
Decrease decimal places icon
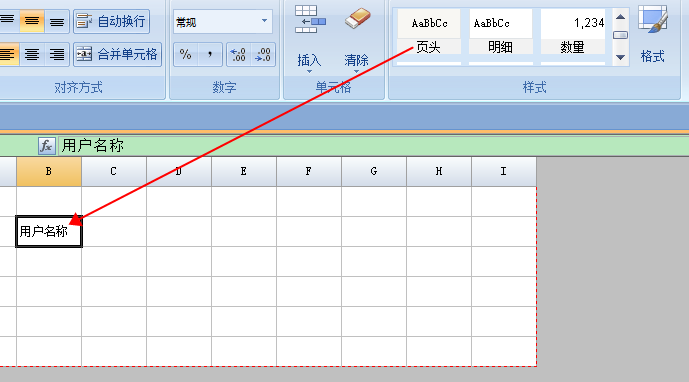[x=263, y=55]
